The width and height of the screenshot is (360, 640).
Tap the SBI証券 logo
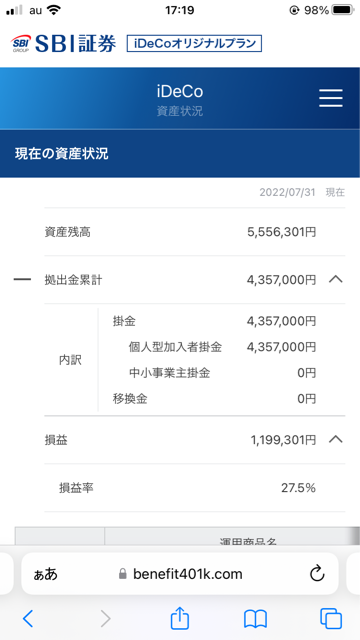(64, 44)
